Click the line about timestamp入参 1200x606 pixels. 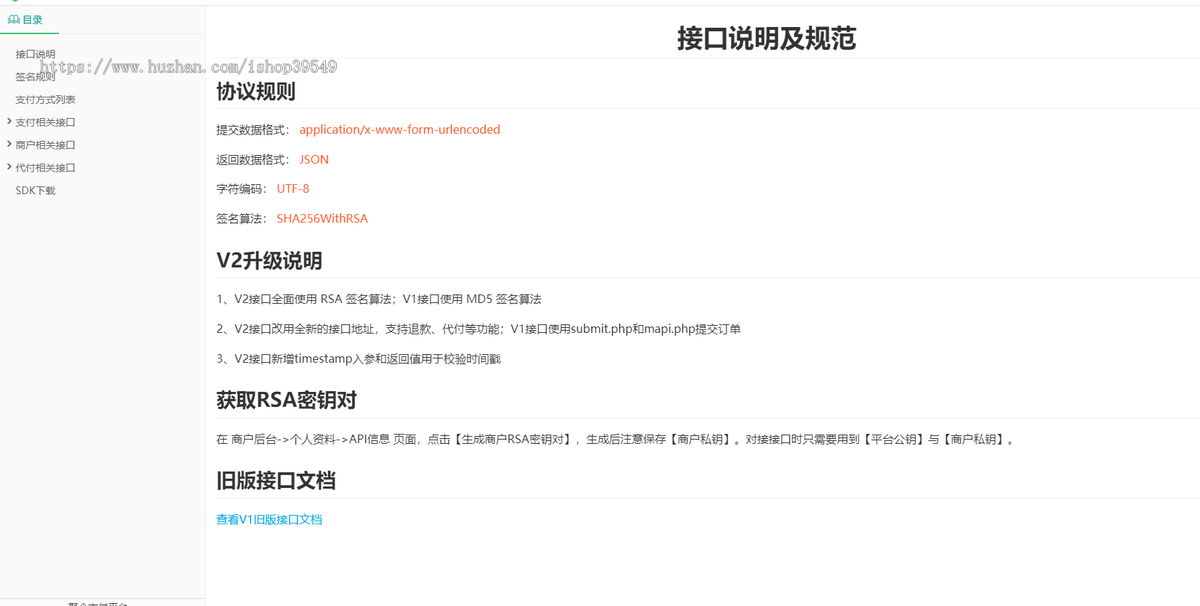point(358,359)
